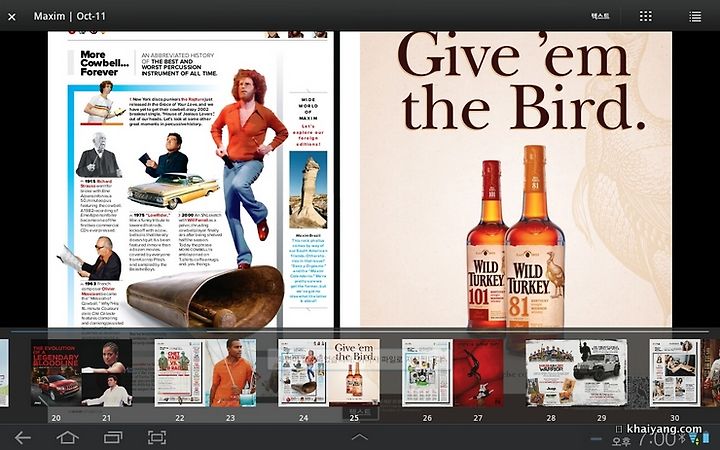This screenshot has height=450, width=720.
Task: Open the table of contents list icon
Action: pyautogui.click(x=695, y=17)
